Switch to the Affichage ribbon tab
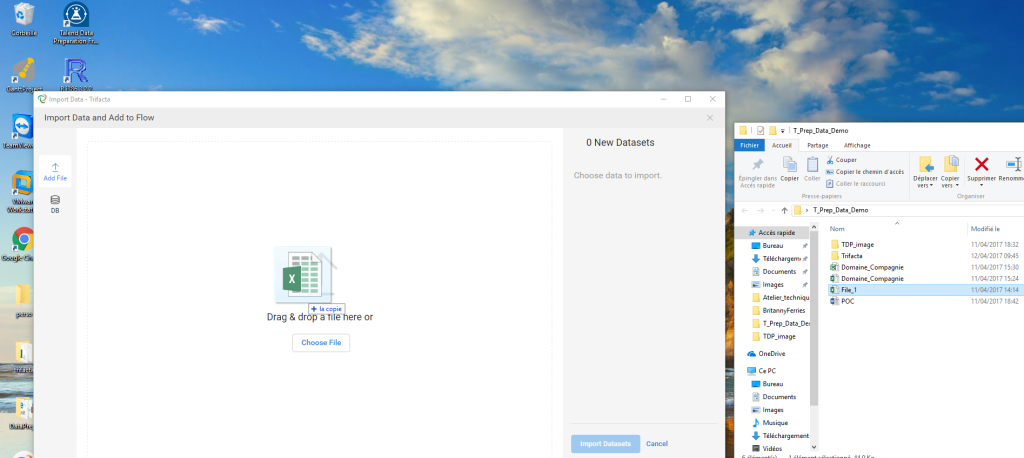 pyautogui.click(x=857, y=145)
